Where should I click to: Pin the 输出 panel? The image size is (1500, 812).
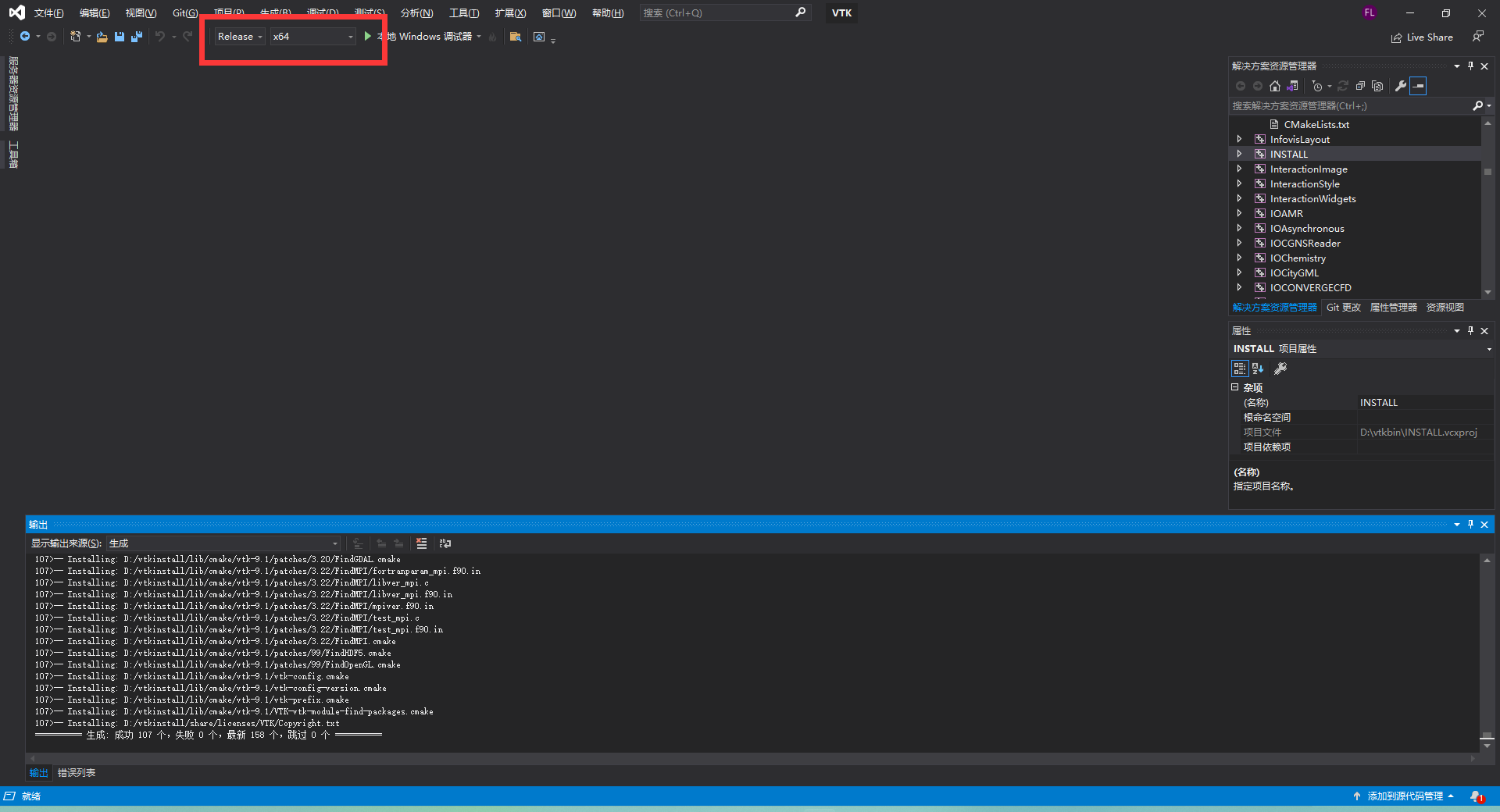pyautogui.click(x=1470, y=524)
